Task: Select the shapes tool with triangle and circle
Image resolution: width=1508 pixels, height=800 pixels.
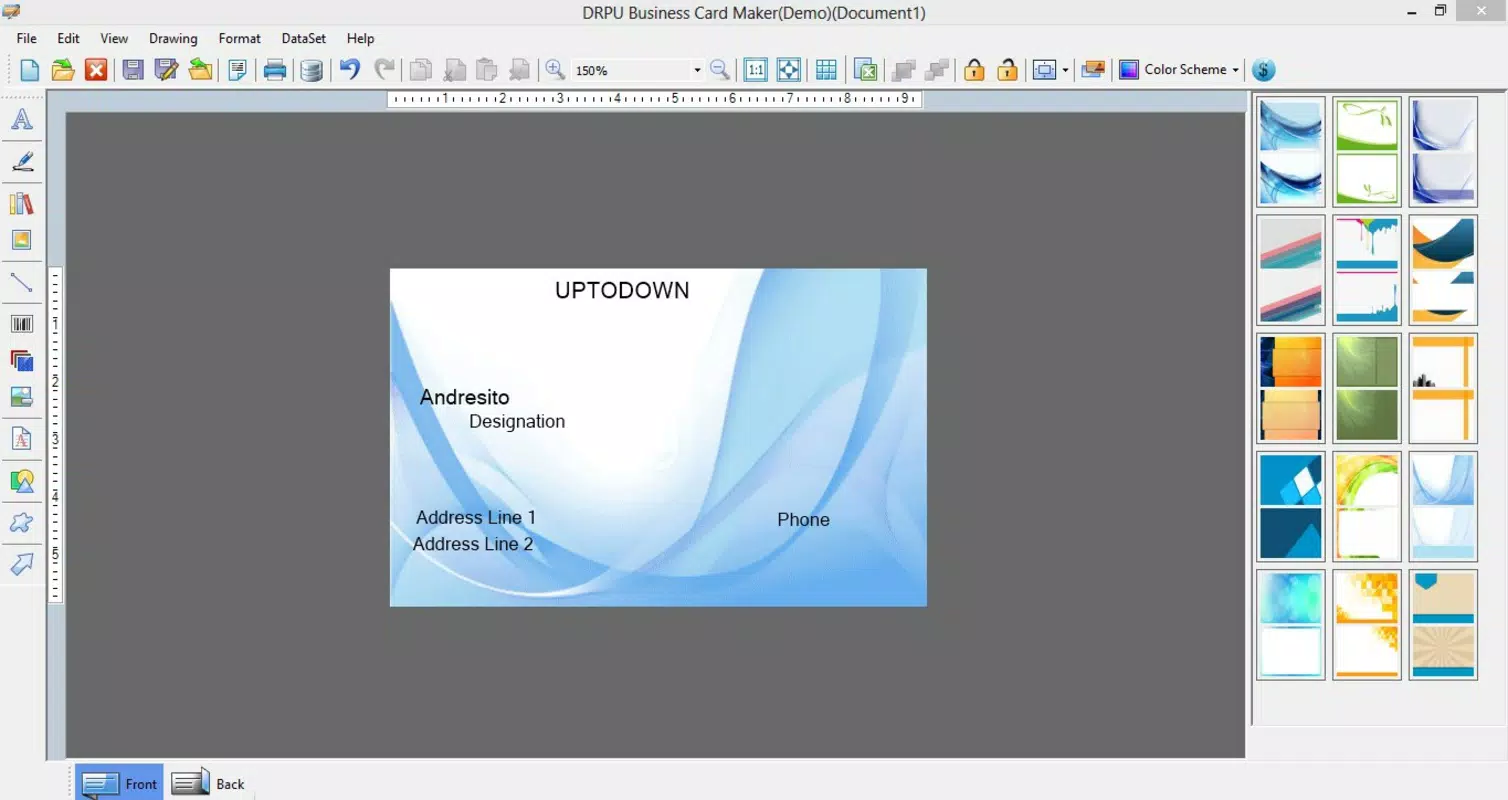Action: [21, 481]
